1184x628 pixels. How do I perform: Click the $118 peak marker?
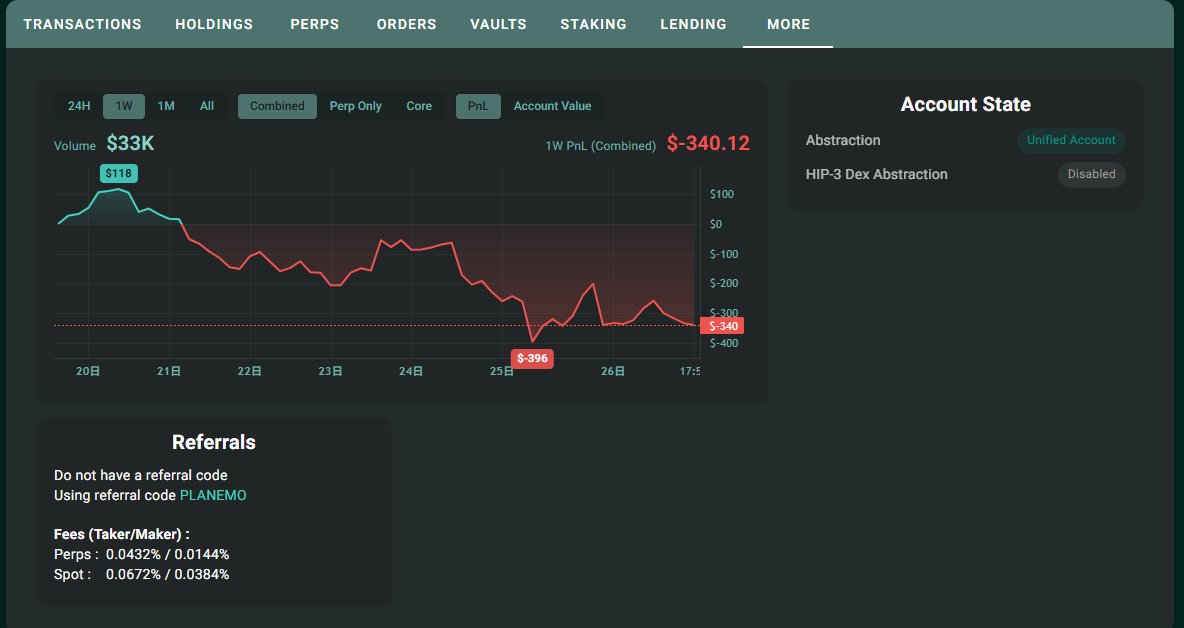[119, 174]
